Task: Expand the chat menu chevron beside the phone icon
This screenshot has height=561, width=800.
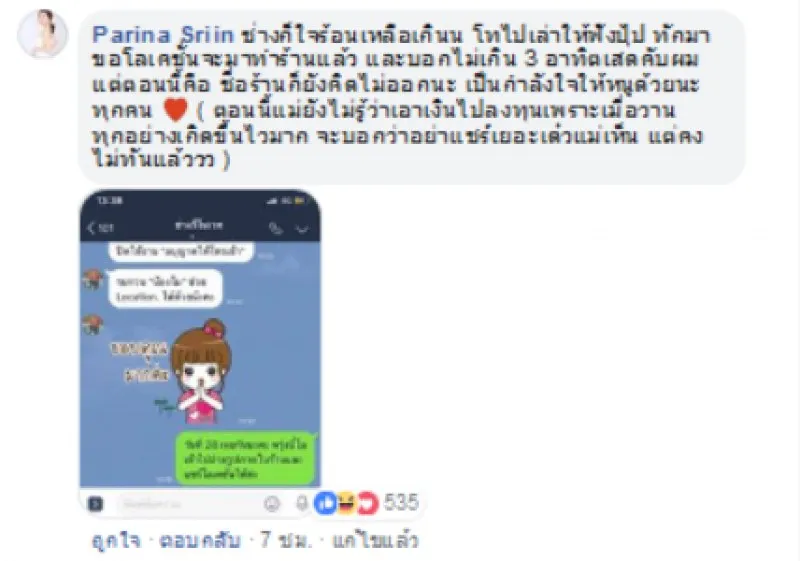Action: tap(303, 229)
